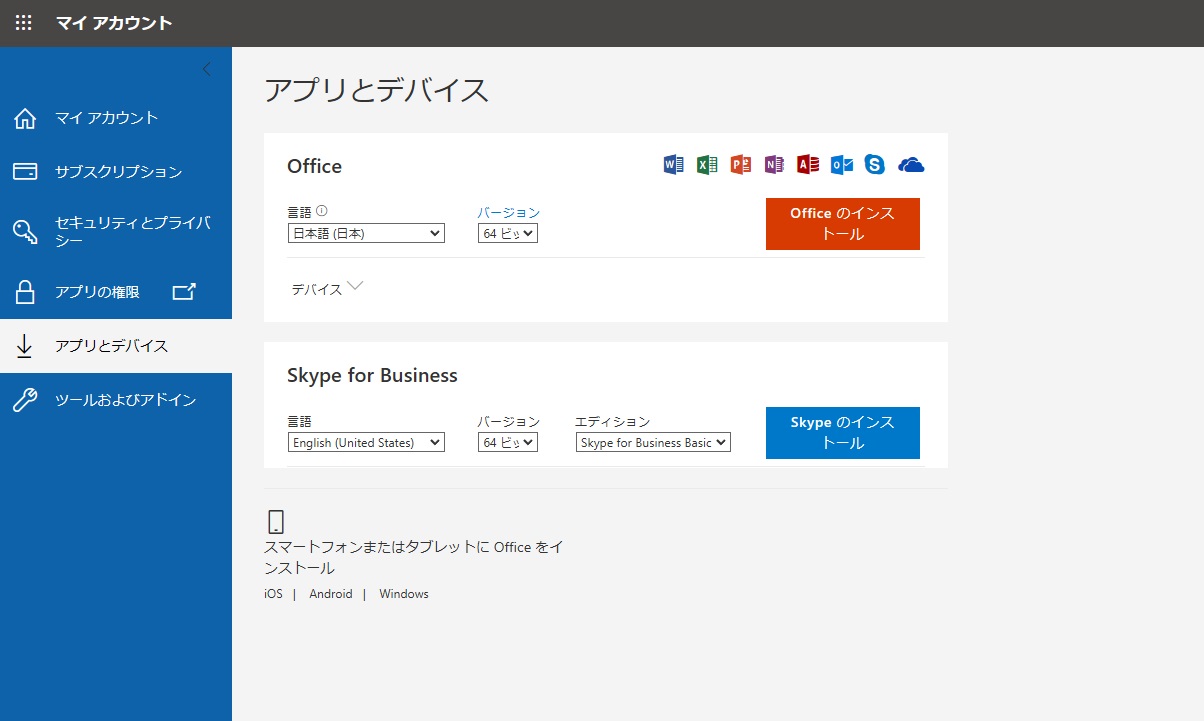Click the エディション label
Image resolution: width=1204 pixels, height=721 pixels.
[x=612, y=421]
